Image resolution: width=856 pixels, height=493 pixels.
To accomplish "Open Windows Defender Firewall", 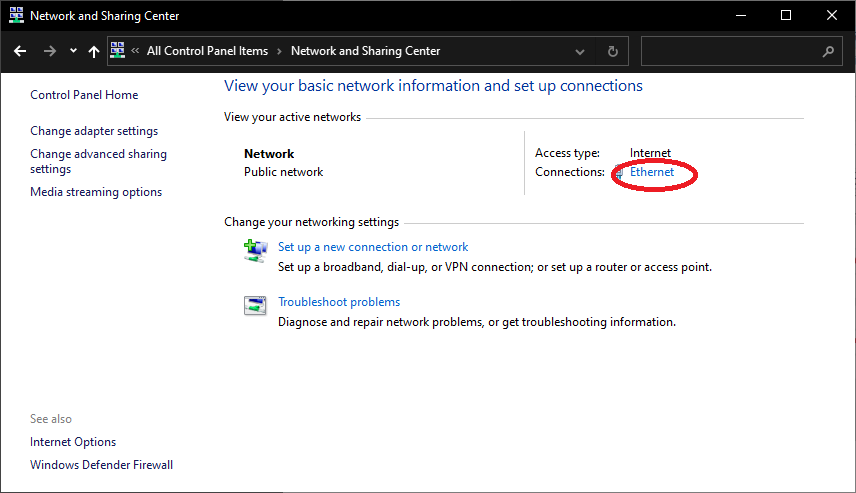I will click(x=102, y=465).
